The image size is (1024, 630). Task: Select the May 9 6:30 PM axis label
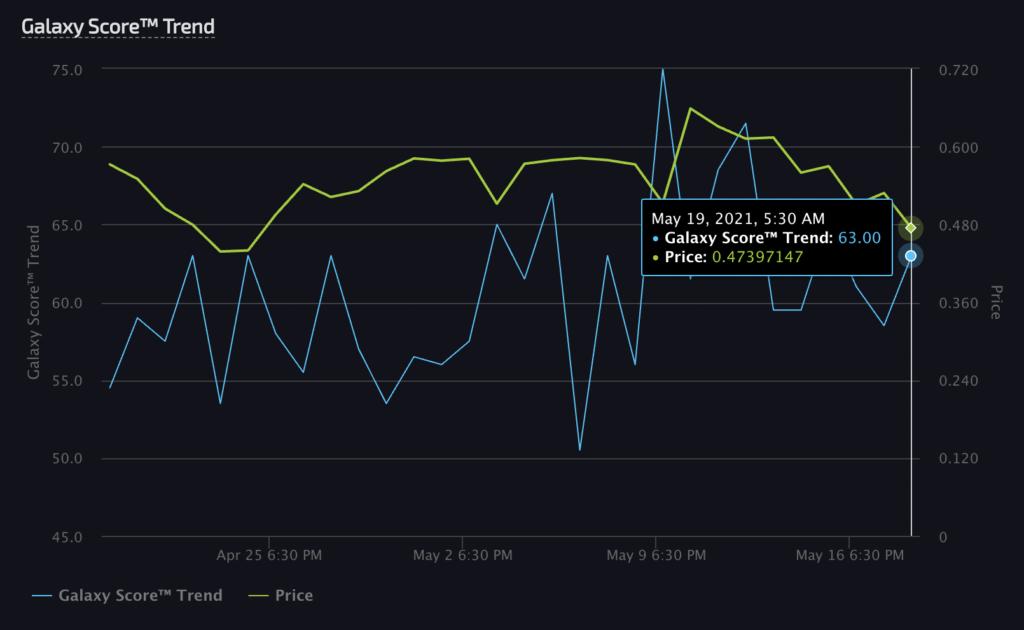[656, 556]
